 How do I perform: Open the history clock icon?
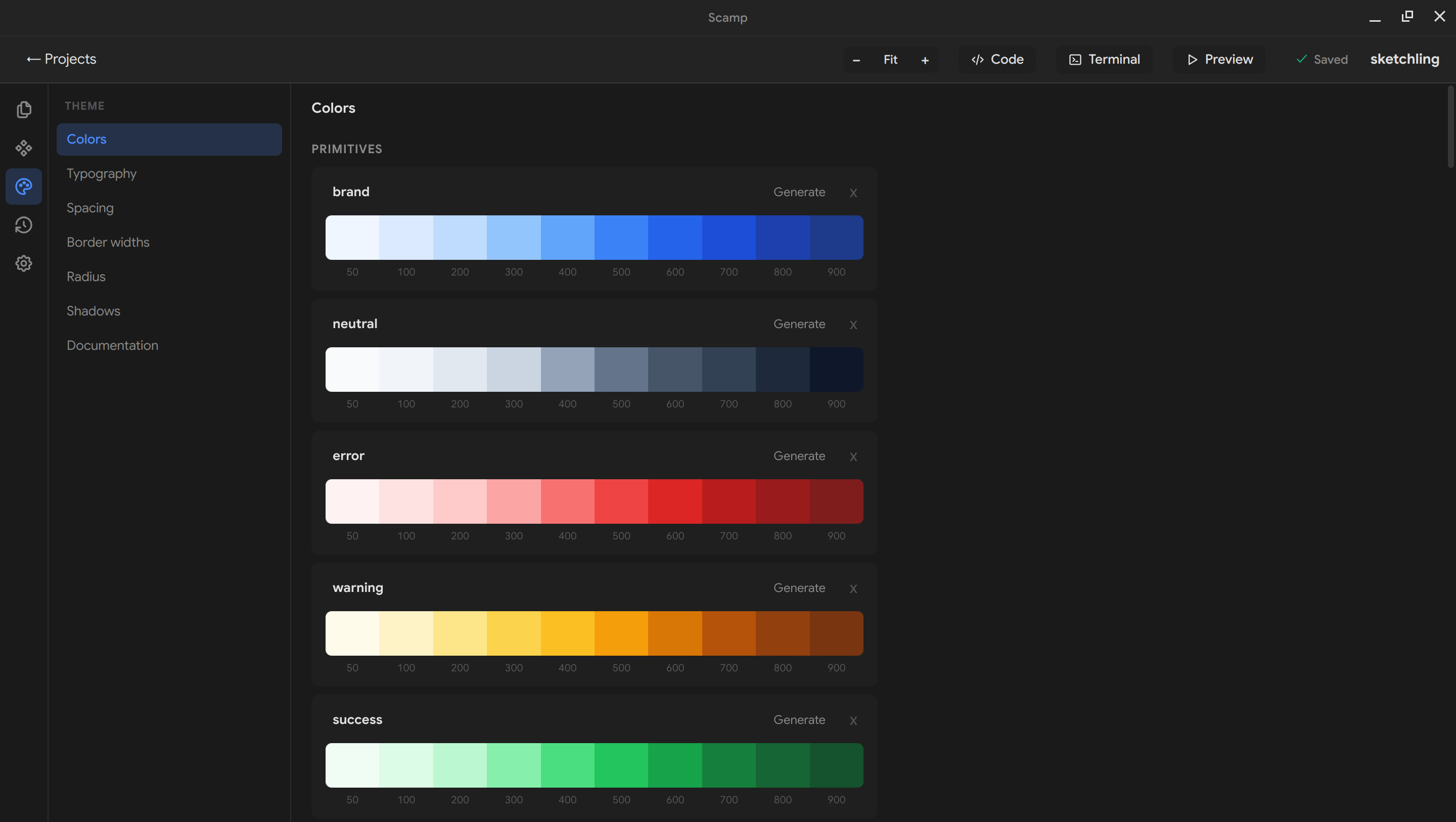click(x=24, y=225)
